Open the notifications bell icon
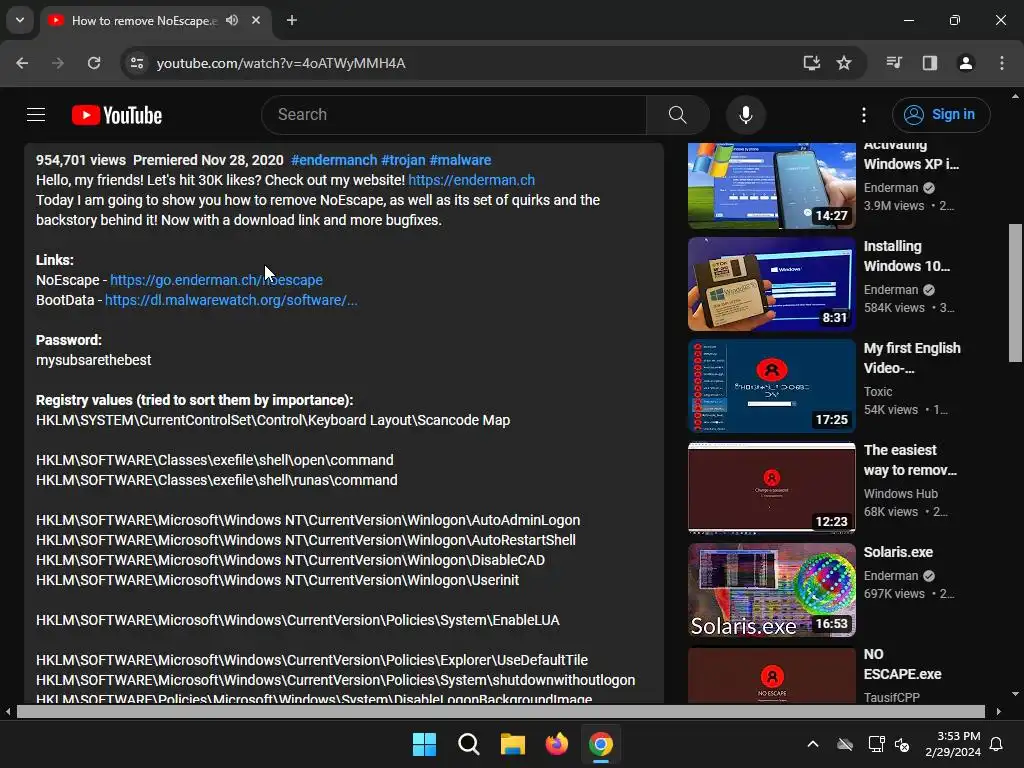Viewport: 1024px width, 768px height. pos(997,744)
